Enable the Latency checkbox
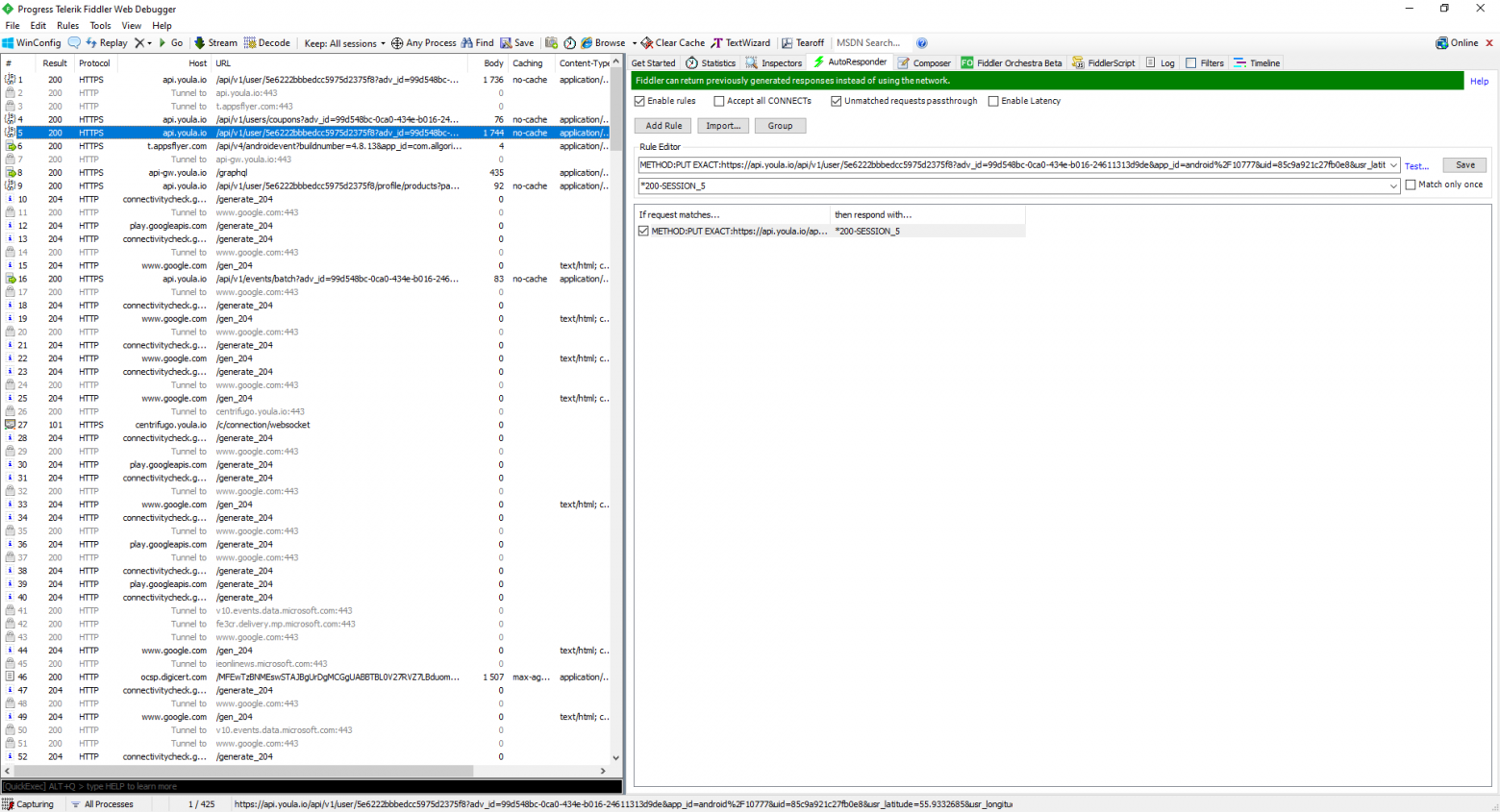Image resolution: width=1500 pixels, height=812 pixels. pos(994,101)
